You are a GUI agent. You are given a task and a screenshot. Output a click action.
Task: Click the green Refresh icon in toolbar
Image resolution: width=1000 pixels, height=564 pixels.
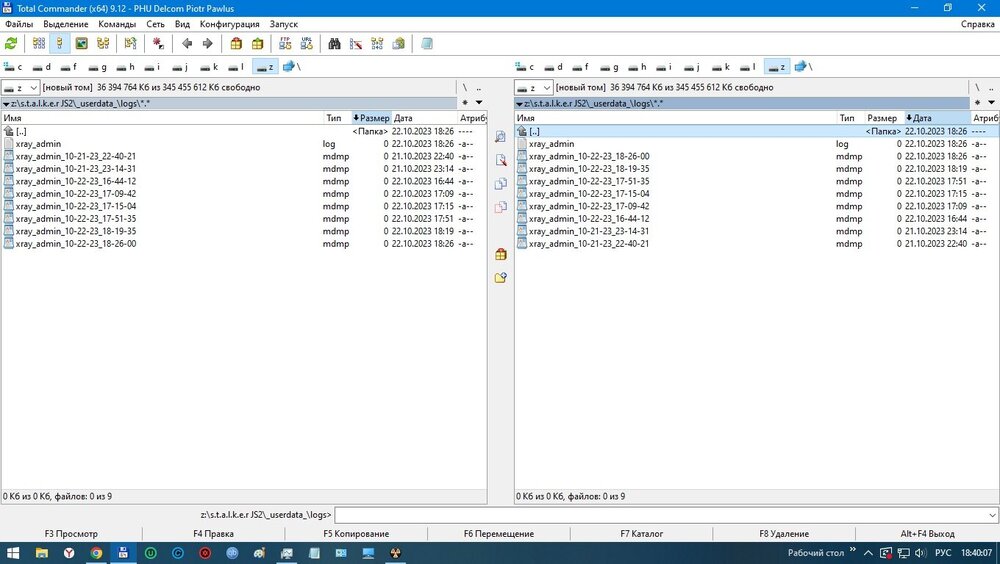[11, 43]
